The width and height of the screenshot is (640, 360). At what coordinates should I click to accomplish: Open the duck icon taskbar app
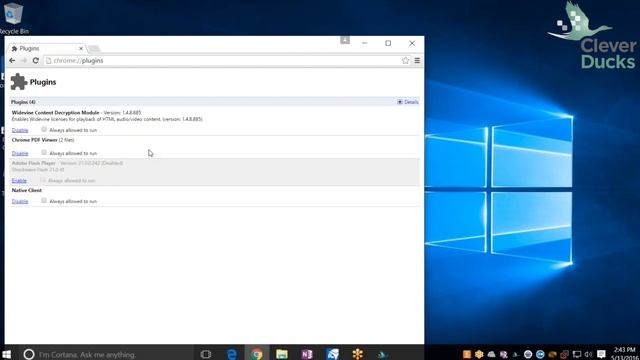382,354
